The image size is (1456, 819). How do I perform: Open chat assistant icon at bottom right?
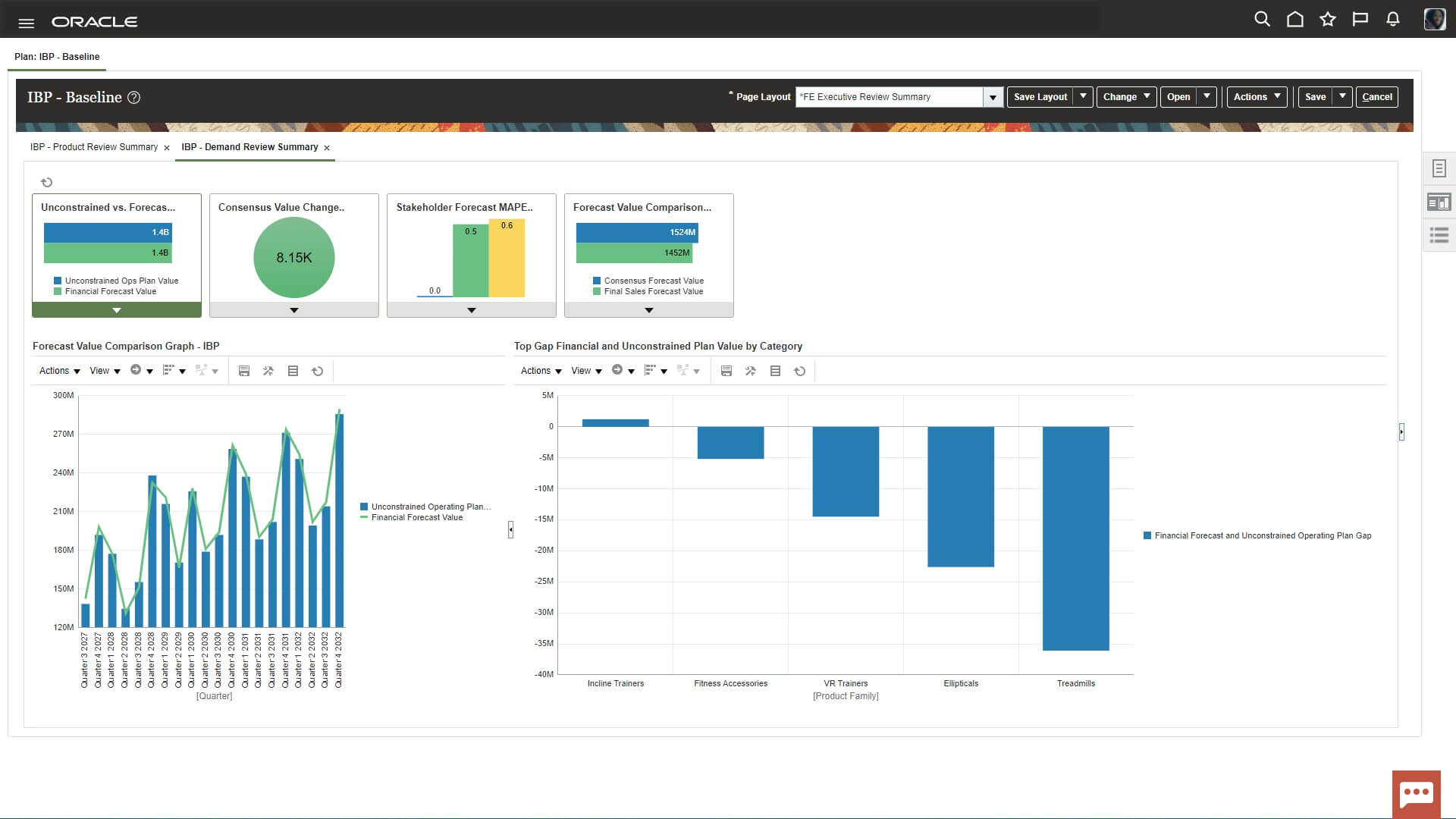[x=1416, y=794]
